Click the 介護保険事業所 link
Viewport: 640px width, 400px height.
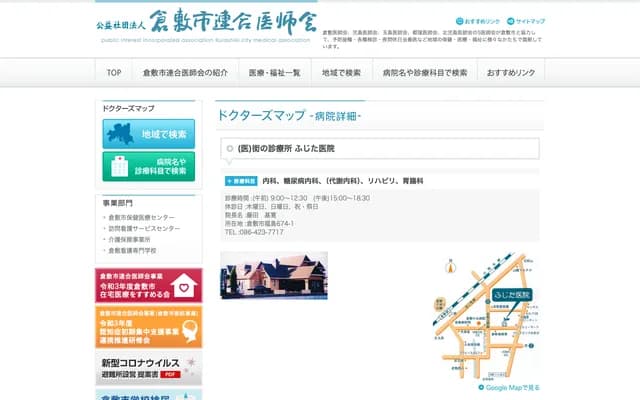[x=129, y=240]
